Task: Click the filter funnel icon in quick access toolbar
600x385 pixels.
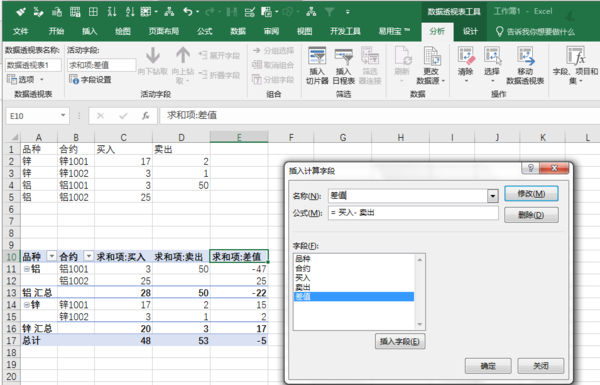Action: tap(329, 12)
